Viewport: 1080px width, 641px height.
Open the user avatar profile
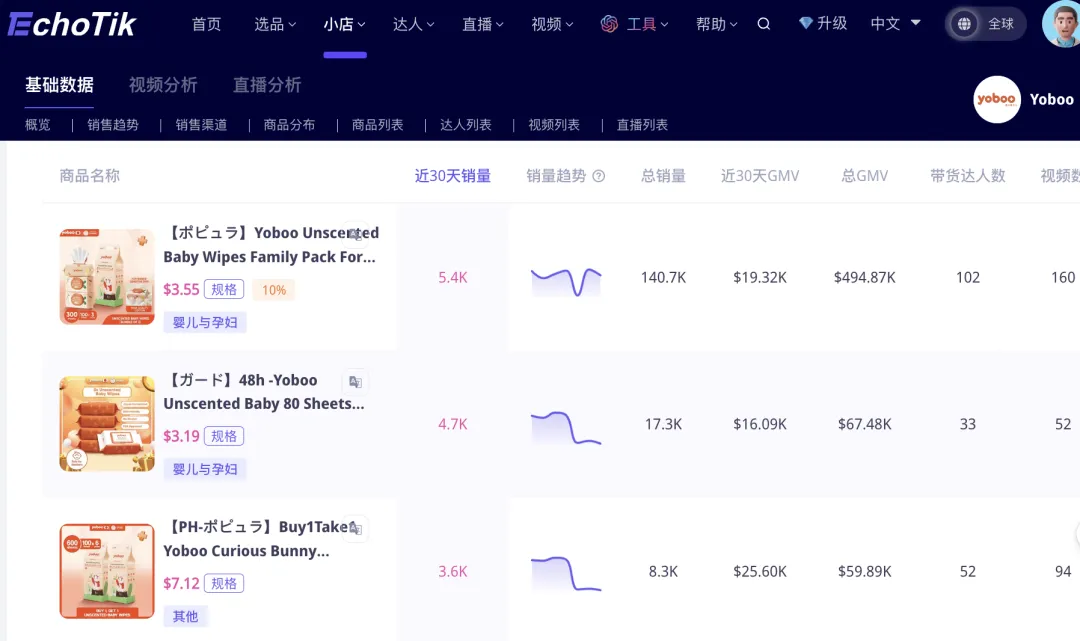click(x=1061, y=24)
